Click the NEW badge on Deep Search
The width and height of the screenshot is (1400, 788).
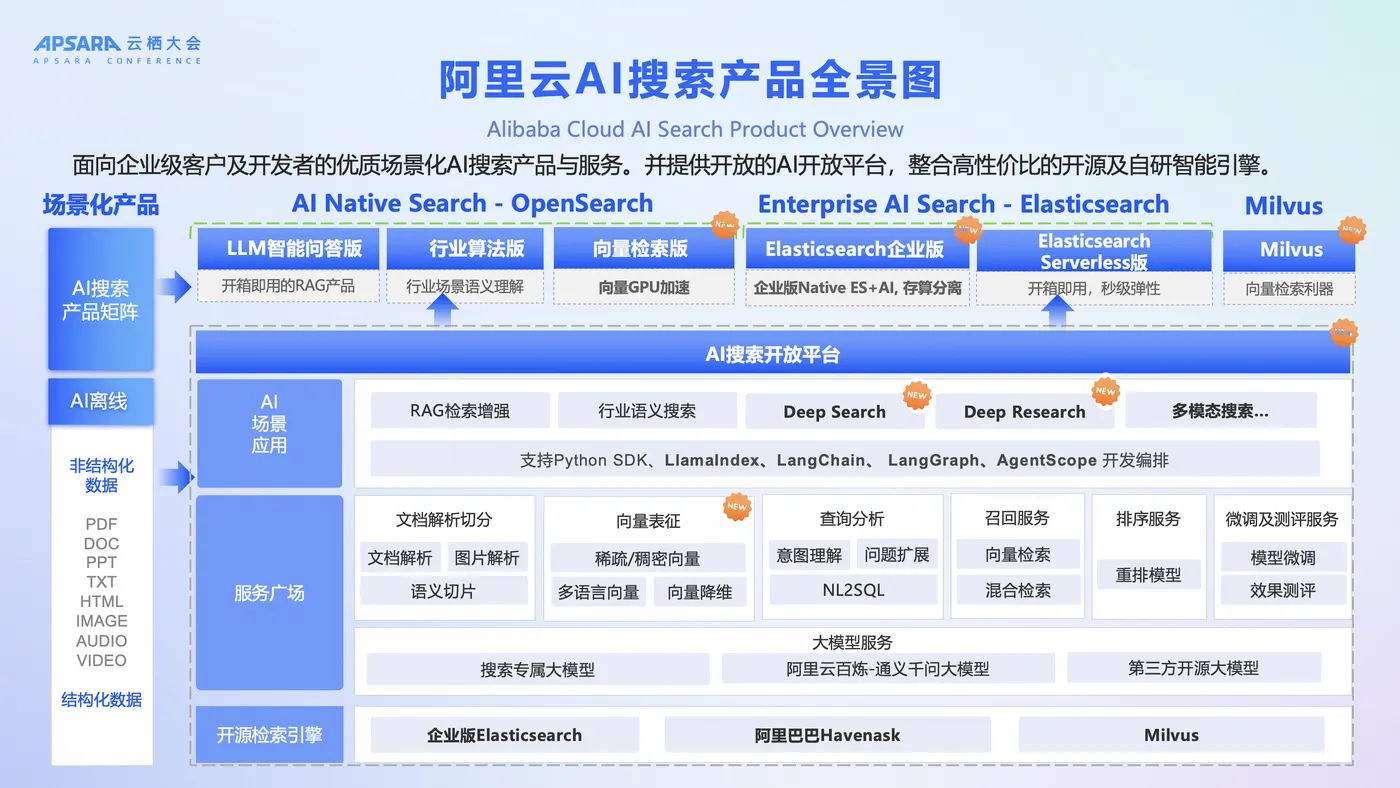click(917, 394)
